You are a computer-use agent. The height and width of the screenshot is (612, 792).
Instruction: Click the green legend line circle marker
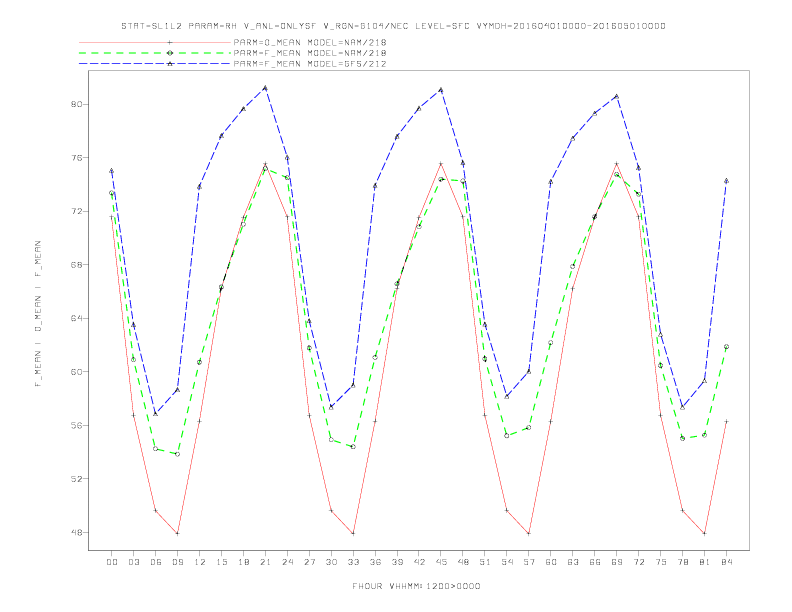(x=170, y=53)
